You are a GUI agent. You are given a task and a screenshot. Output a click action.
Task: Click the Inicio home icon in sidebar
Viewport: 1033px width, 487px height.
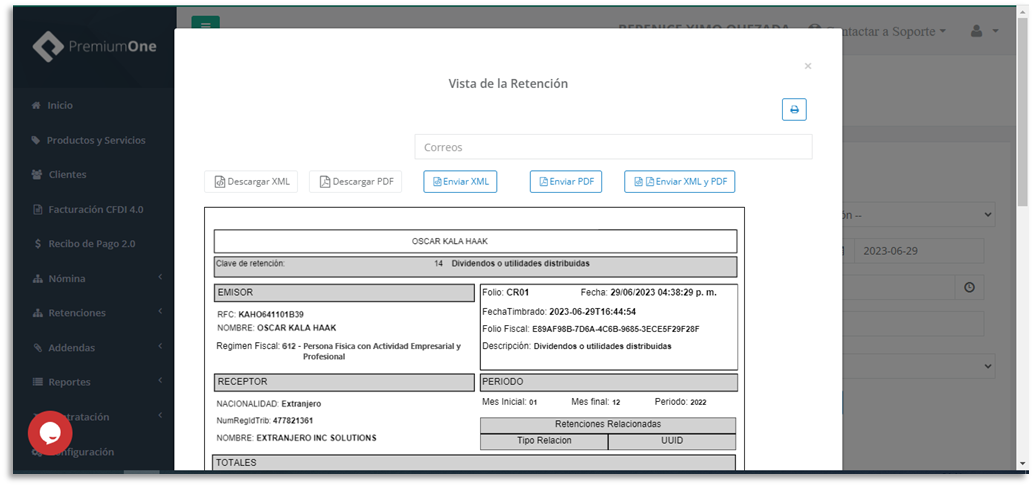(x=37, y=105)
